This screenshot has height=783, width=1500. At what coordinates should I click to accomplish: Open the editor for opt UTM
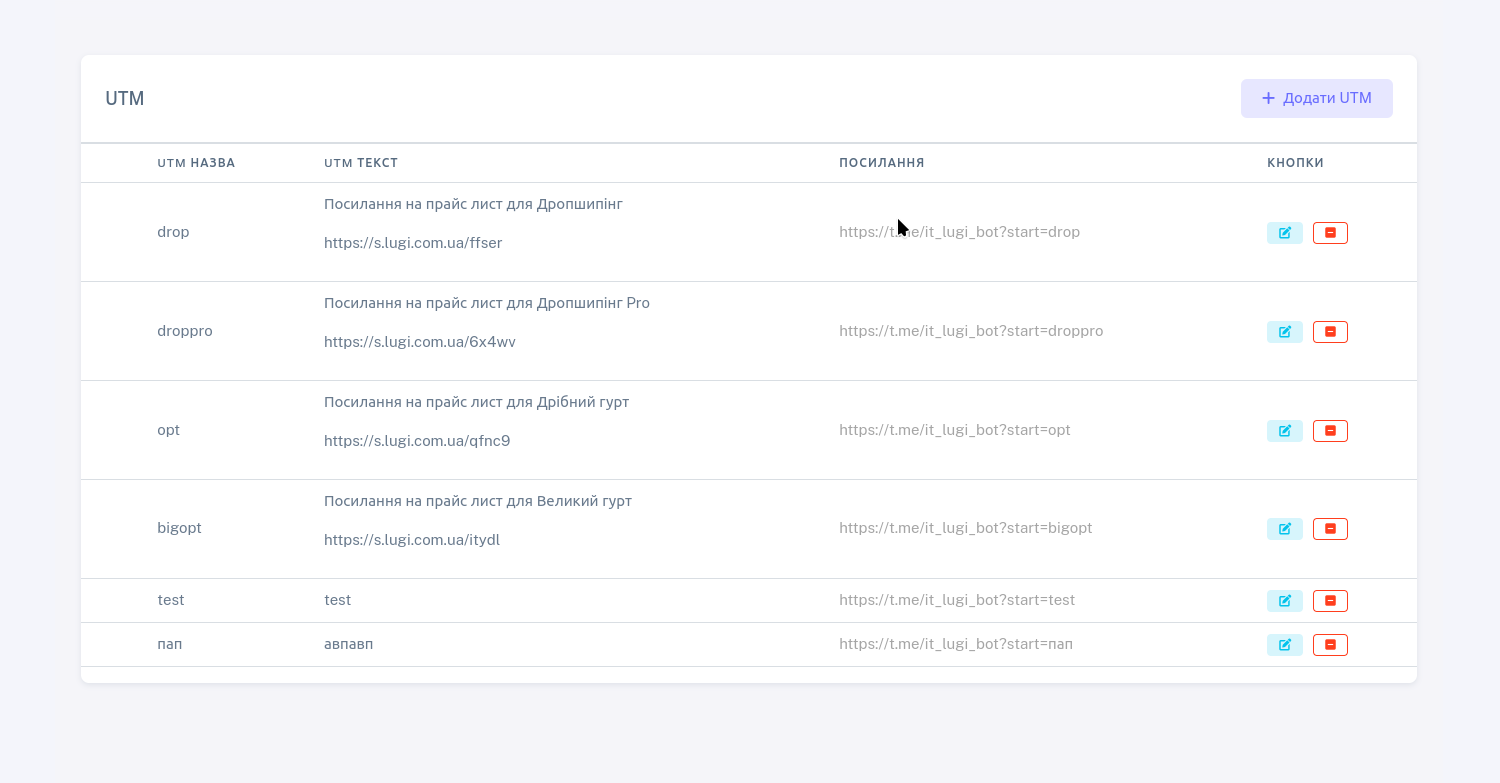[x=1284, y=431]
